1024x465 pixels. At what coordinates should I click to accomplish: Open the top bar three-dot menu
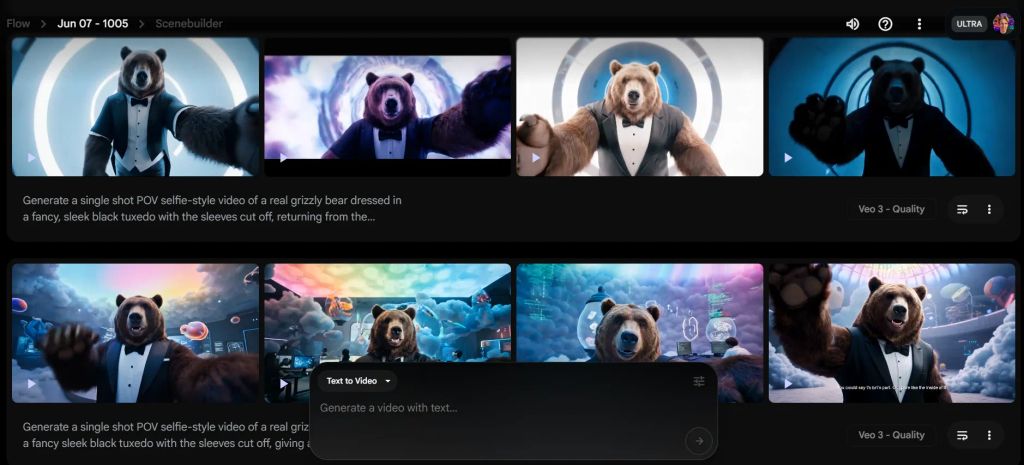pos(919,24)
